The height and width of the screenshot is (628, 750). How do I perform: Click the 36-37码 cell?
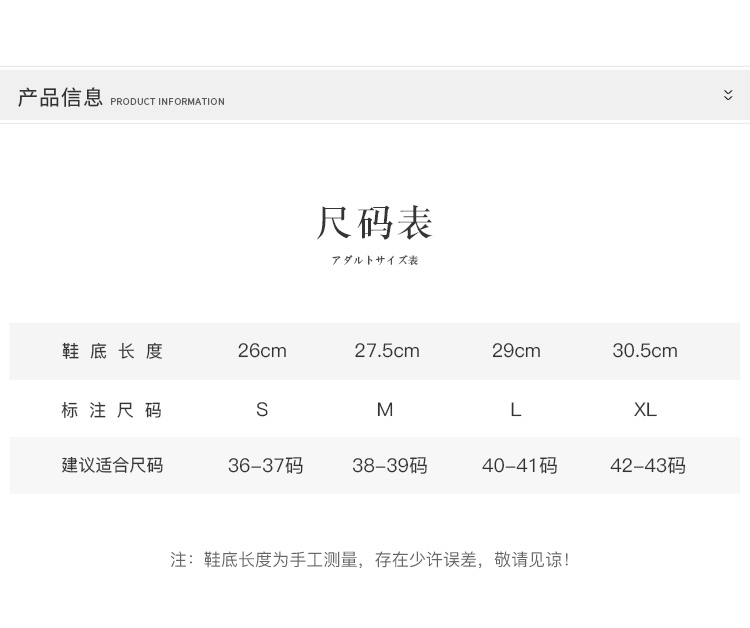[265, 465]
